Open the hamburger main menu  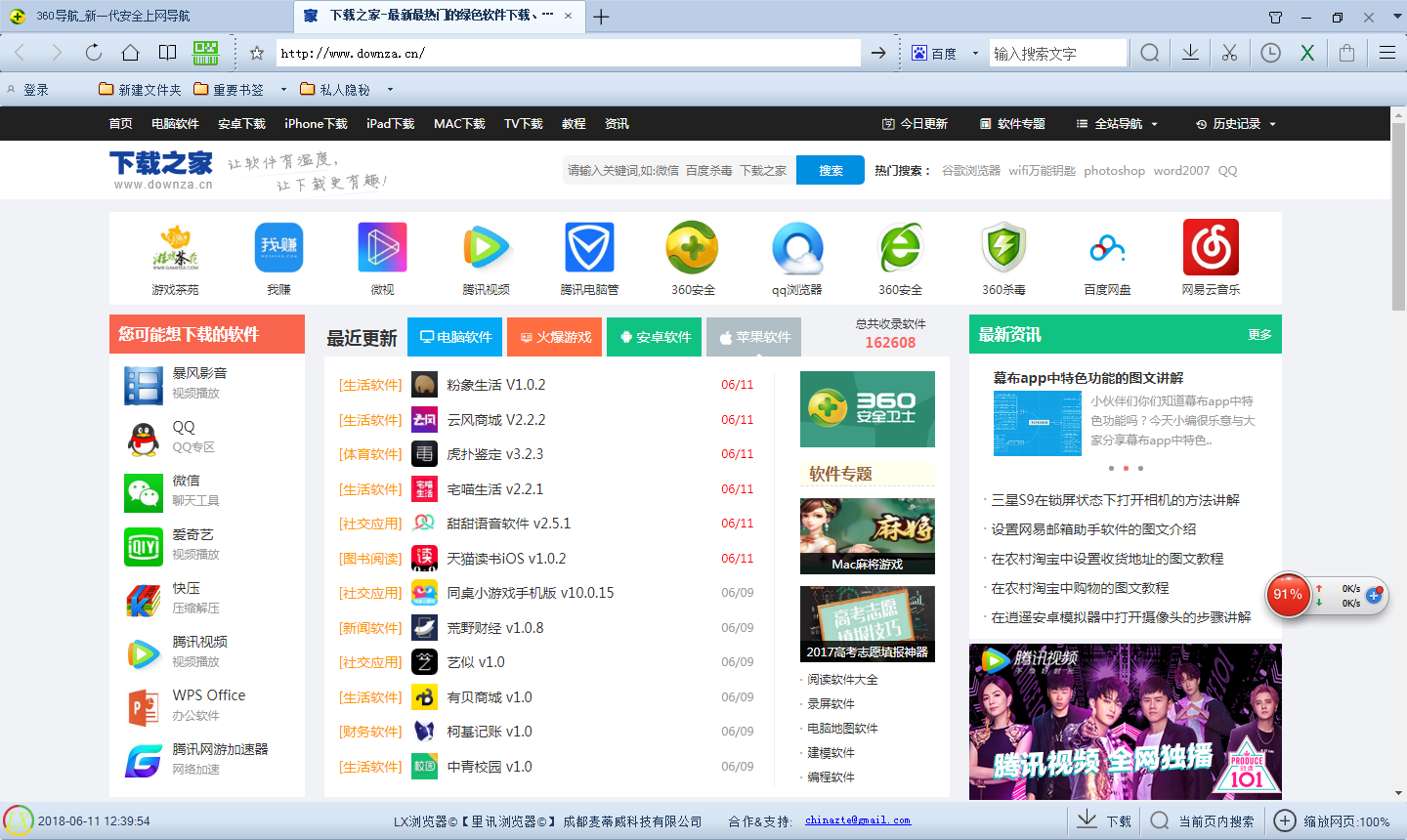(x=1386, y=53)
